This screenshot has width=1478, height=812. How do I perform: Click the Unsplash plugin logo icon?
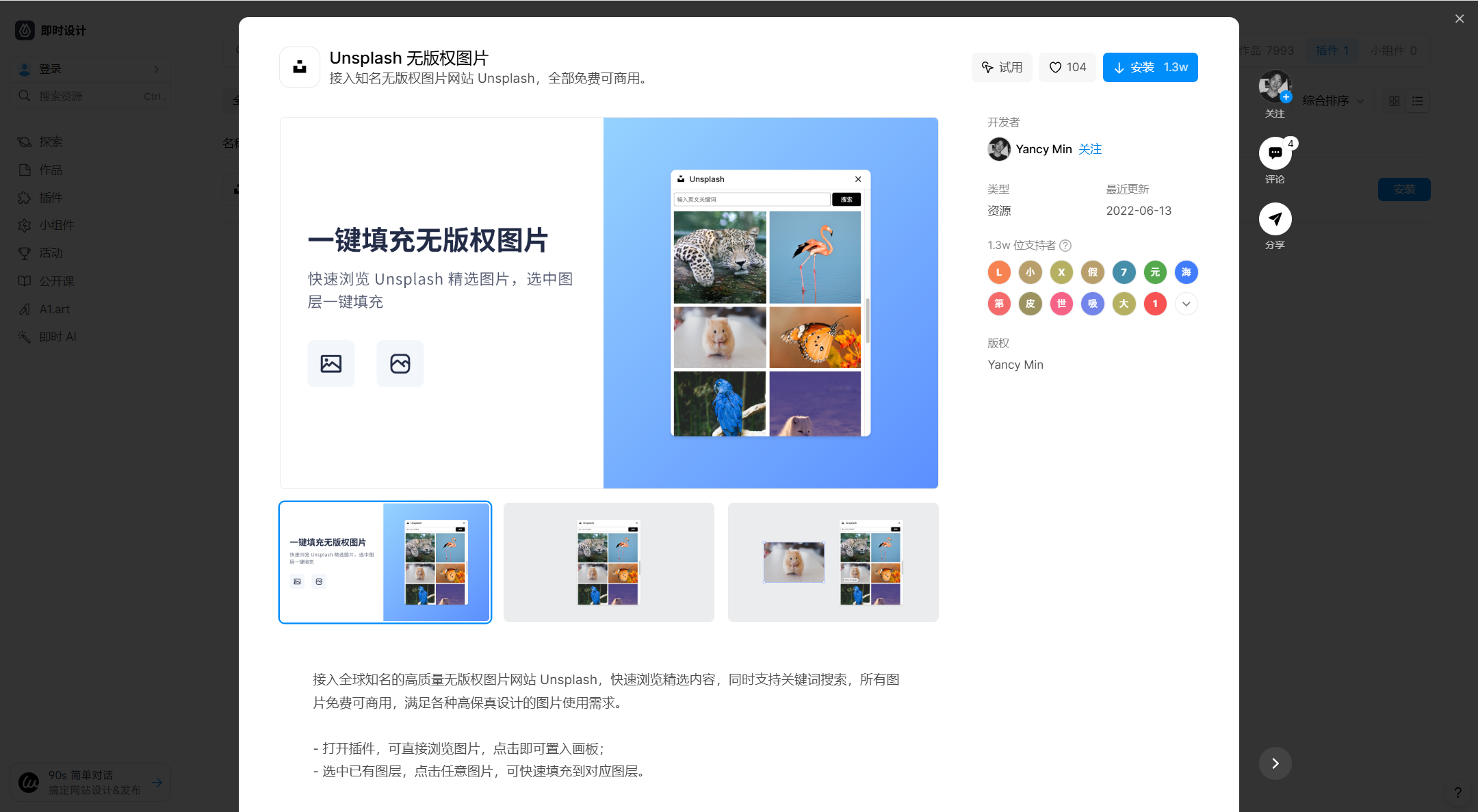(299, 66)
